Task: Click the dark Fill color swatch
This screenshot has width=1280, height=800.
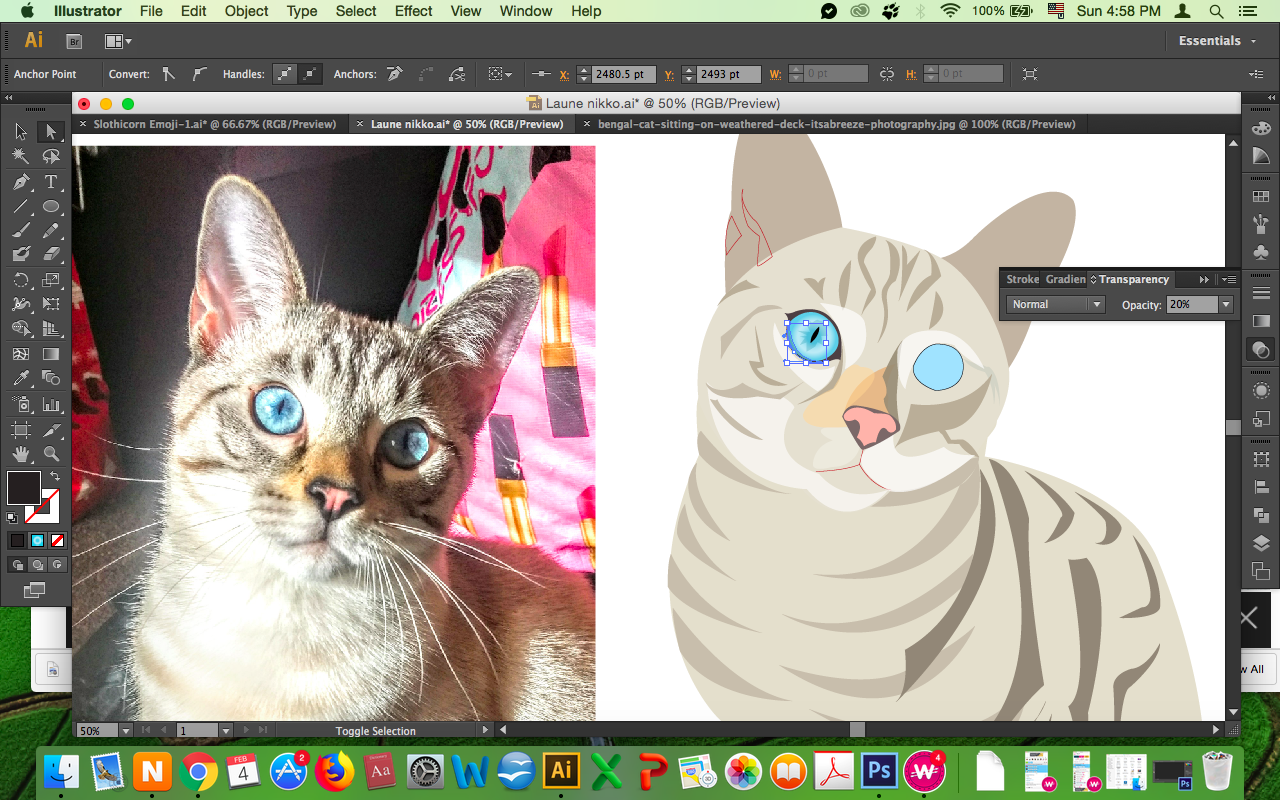Action: click(23, 487)
